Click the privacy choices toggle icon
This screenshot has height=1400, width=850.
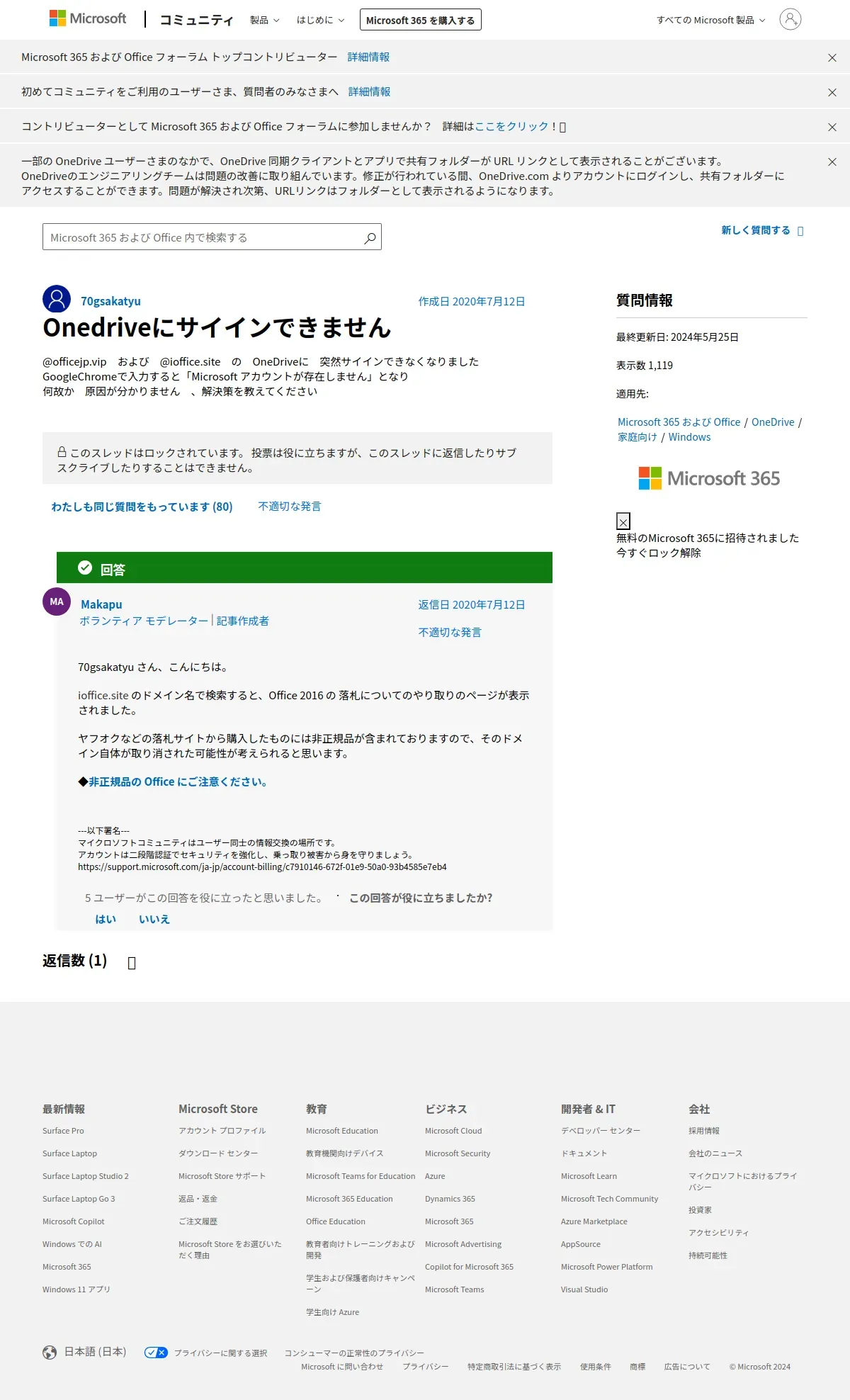click(156, 1353)
